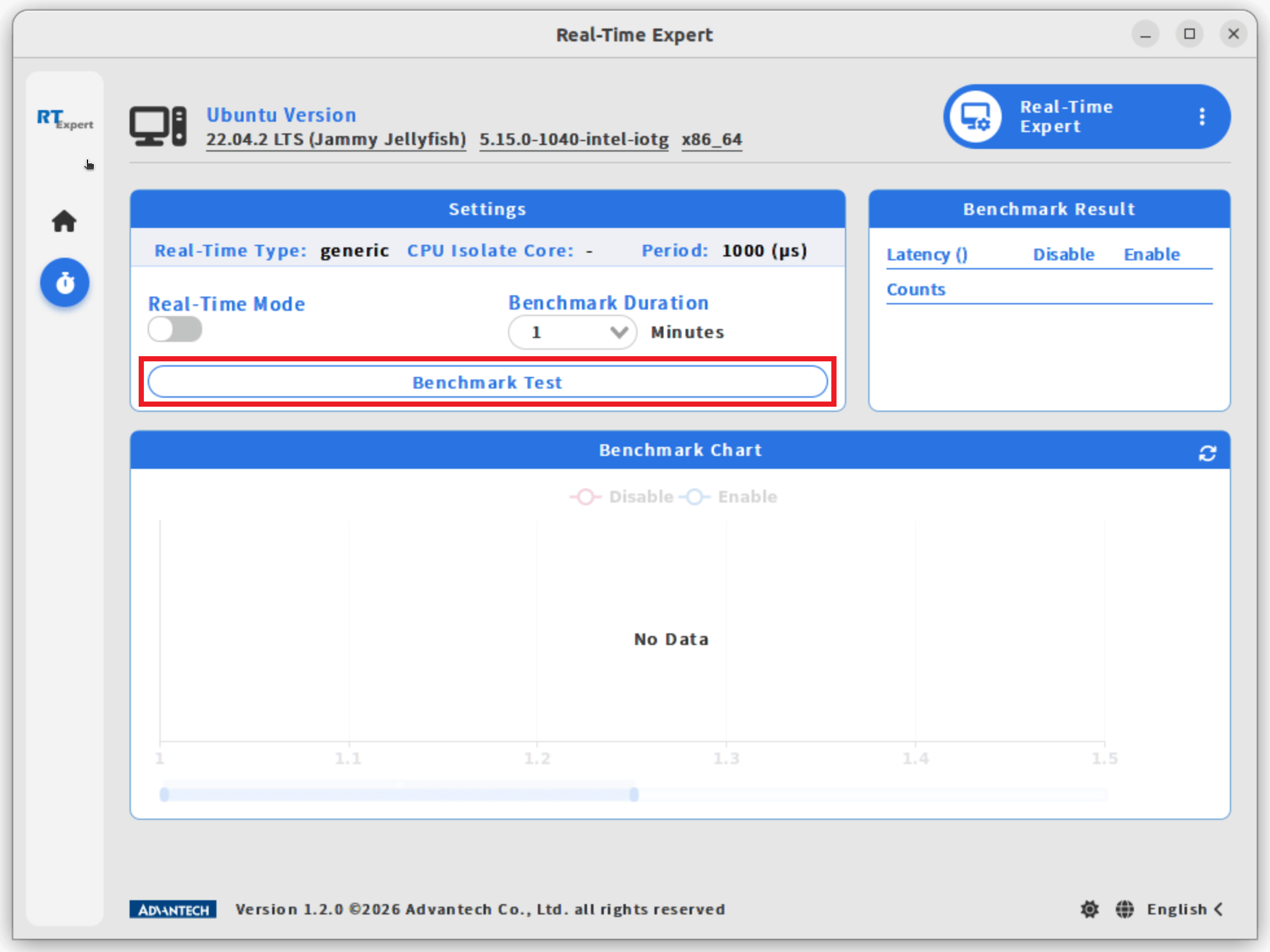The width and height of the screenshot is (1270, 952).
Task: Maximize the Real-Time Expert window
Action: [x=1190, y=34]
